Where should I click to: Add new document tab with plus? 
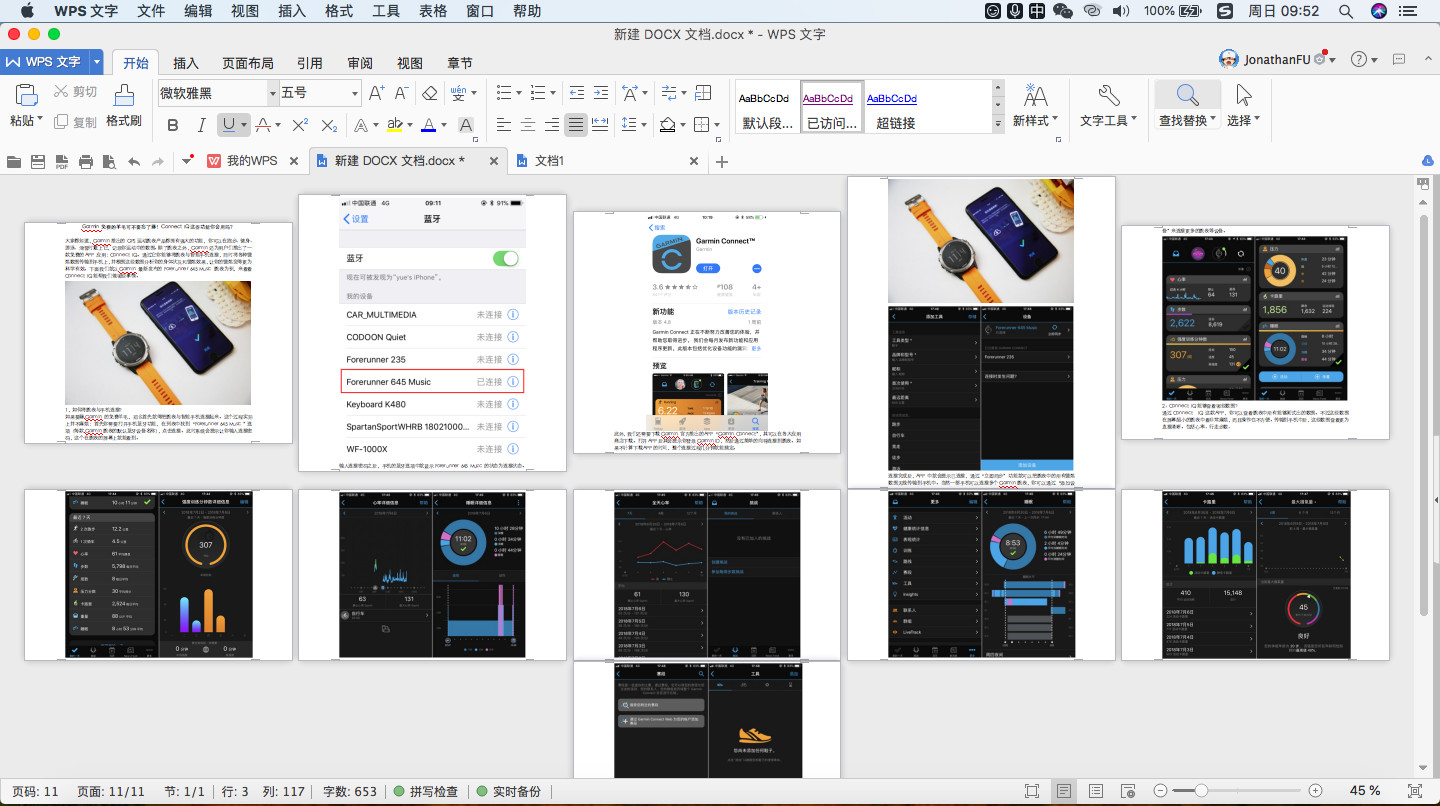[x=722, y=161]
